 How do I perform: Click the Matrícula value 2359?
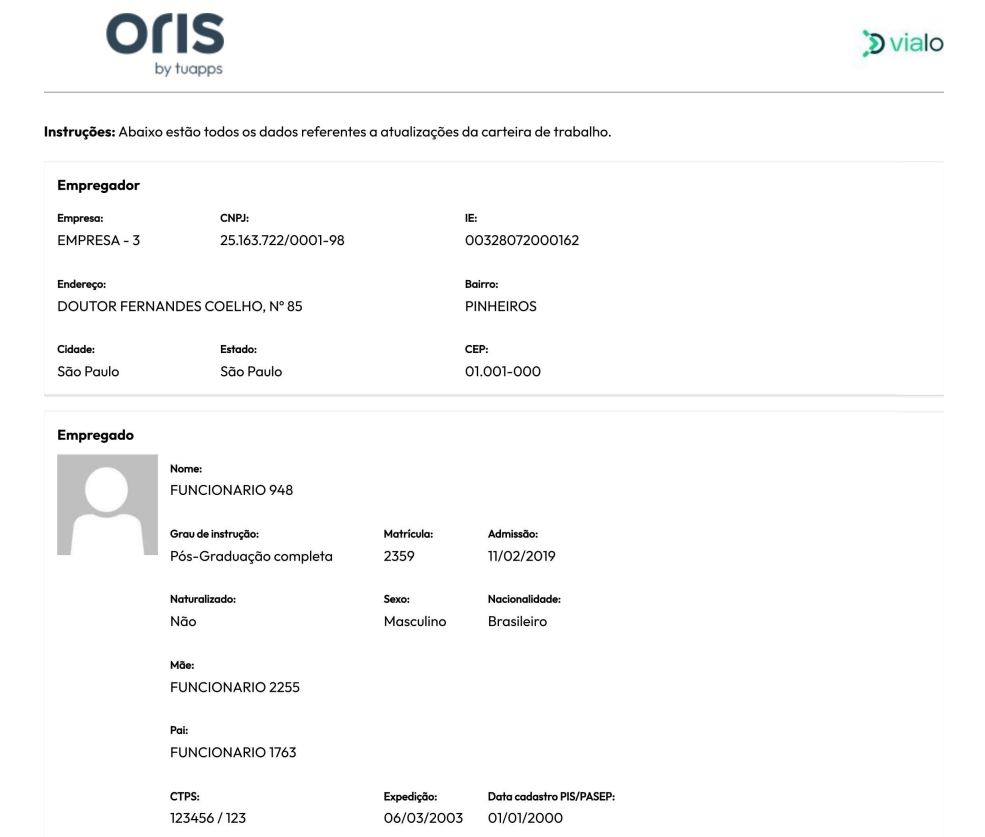point(399,556)
